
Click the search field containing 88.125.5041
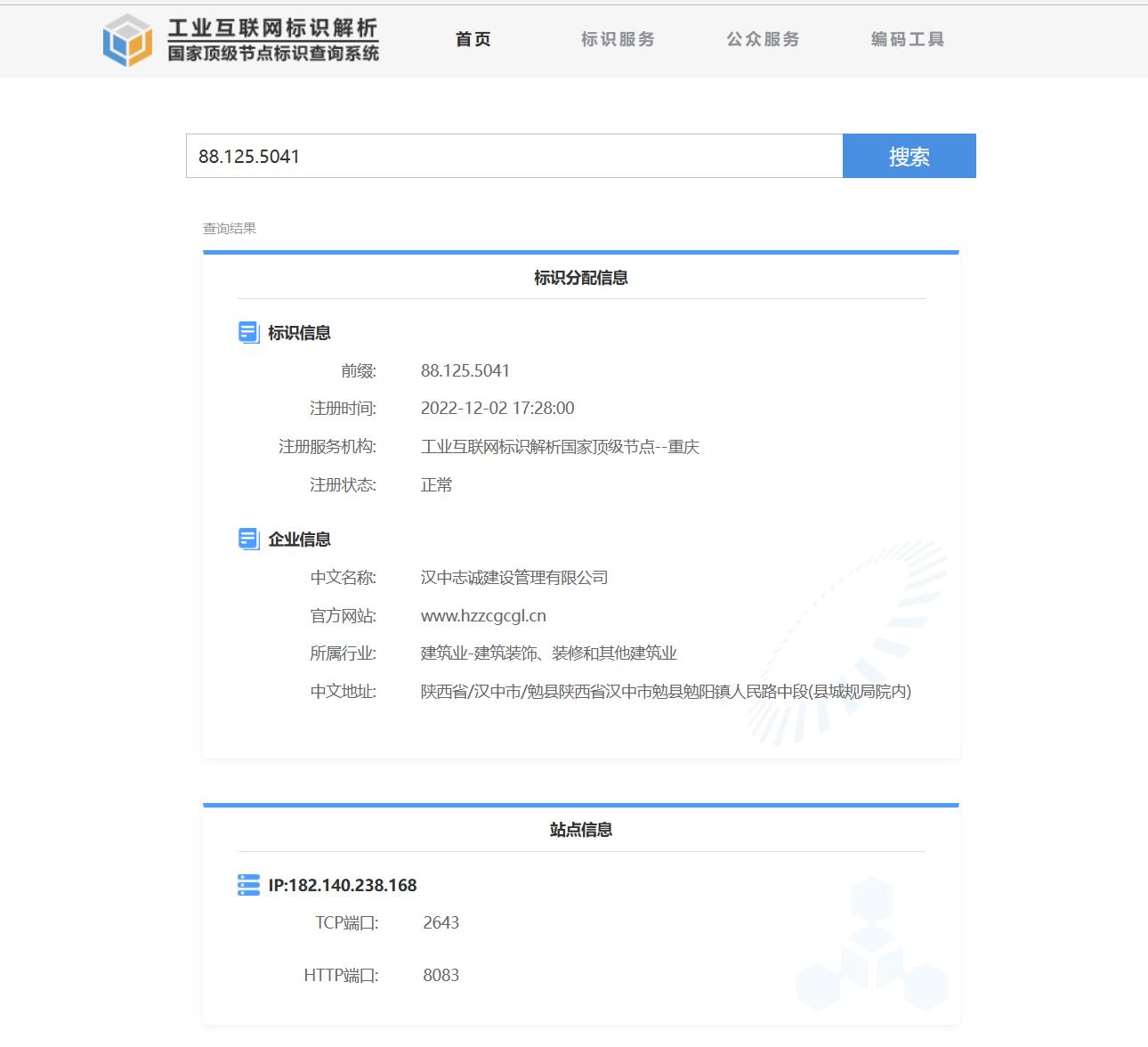click(513, 156)
